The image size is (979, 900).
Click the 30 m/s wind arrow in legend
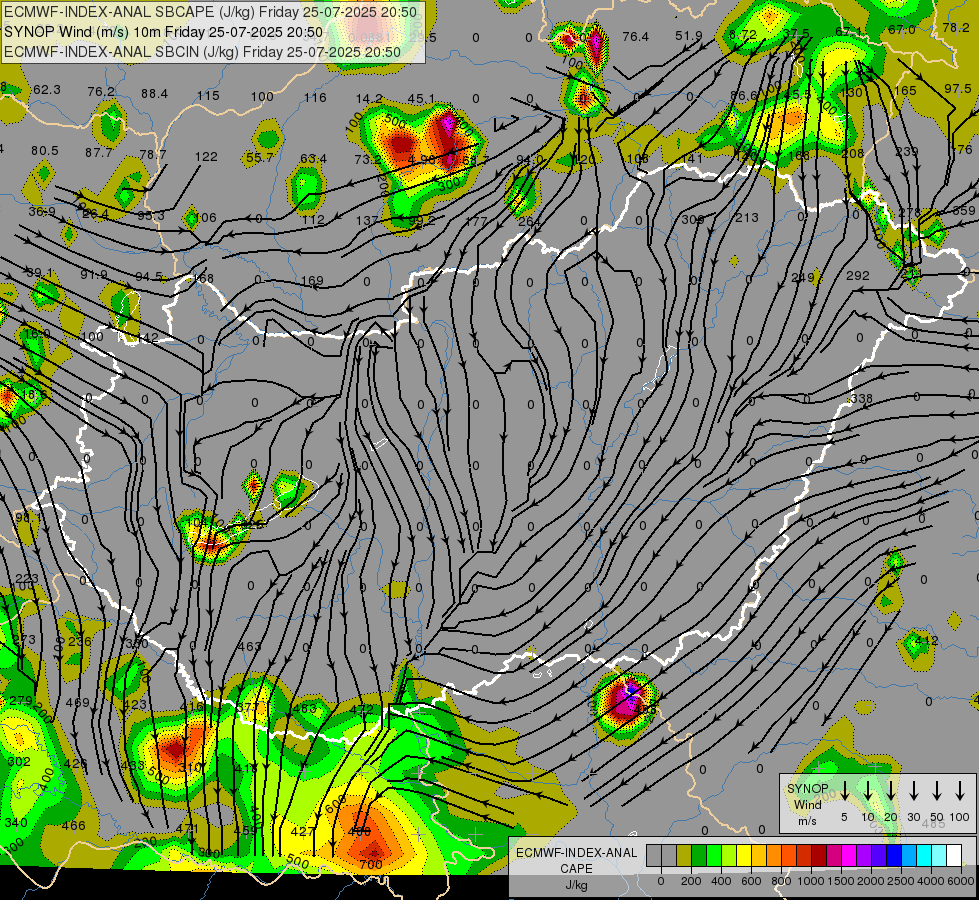913,790
